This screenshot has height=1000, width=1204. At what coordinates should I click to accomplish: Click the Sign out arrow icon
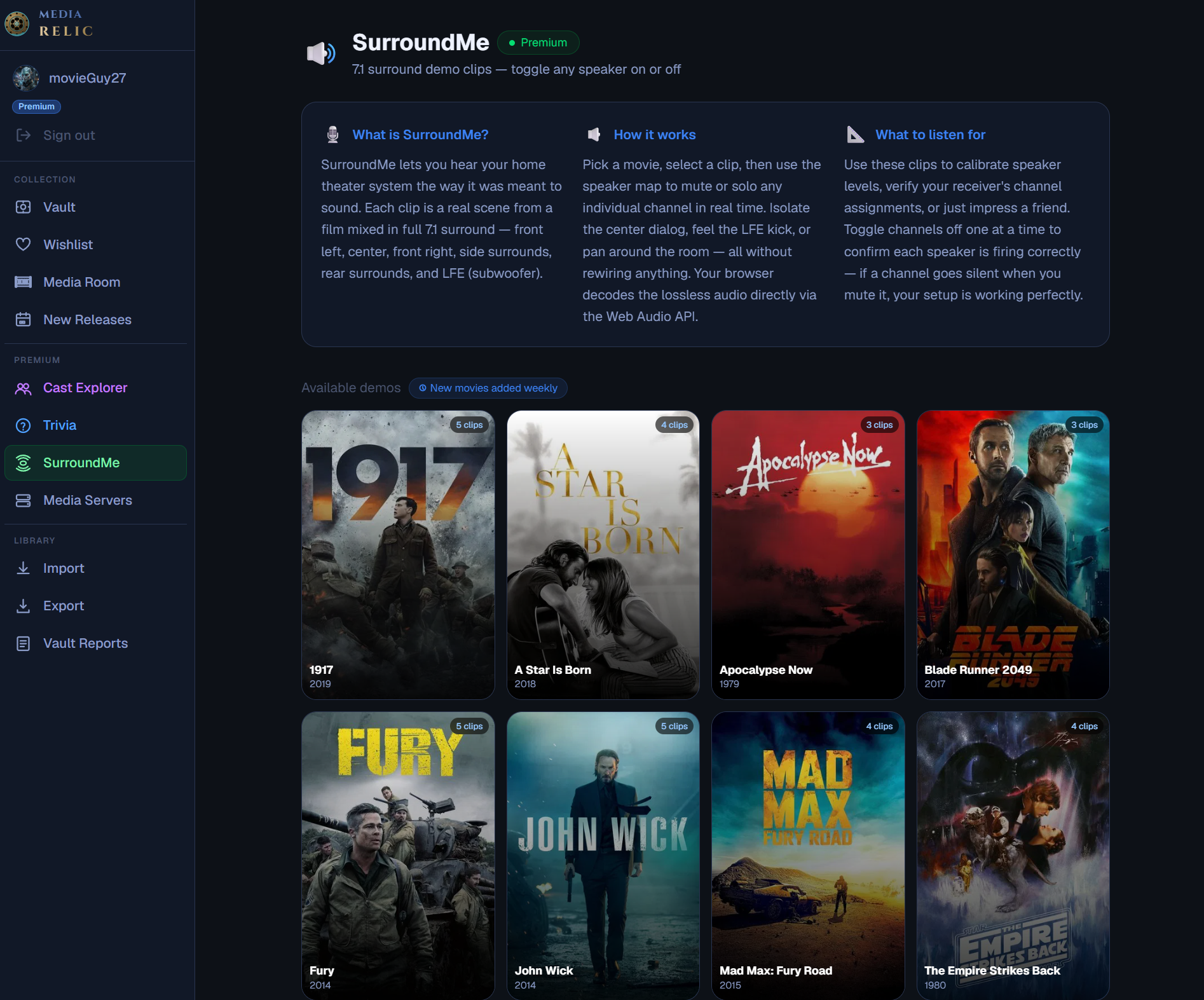(x=24, y=135)
